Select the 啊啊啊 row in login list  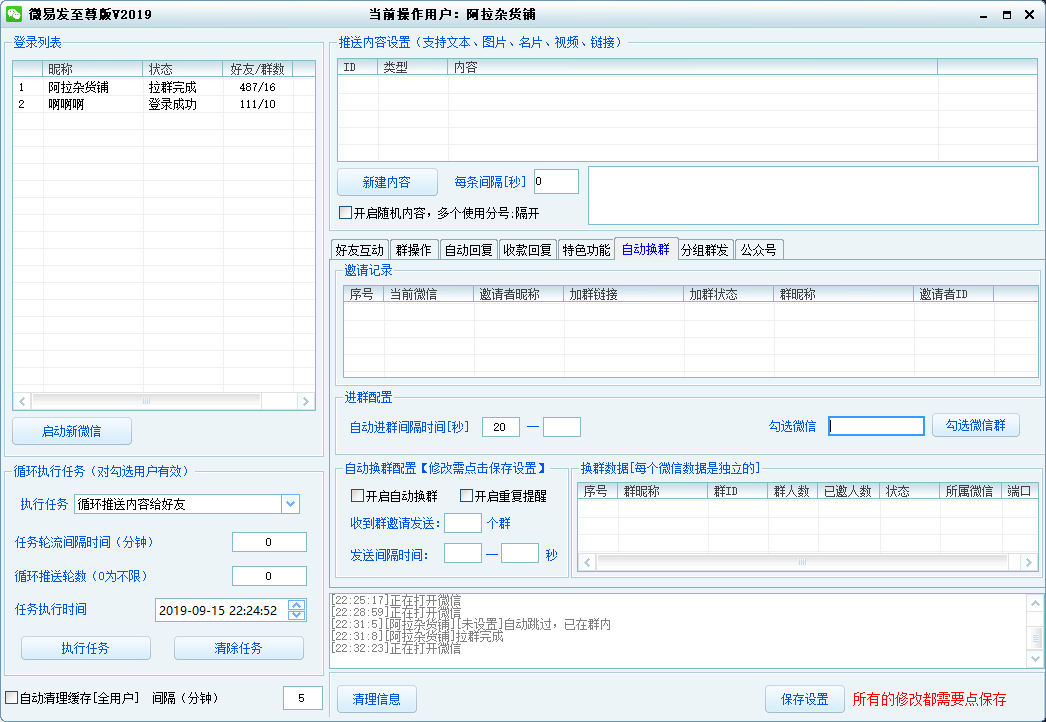click(163, 104)
